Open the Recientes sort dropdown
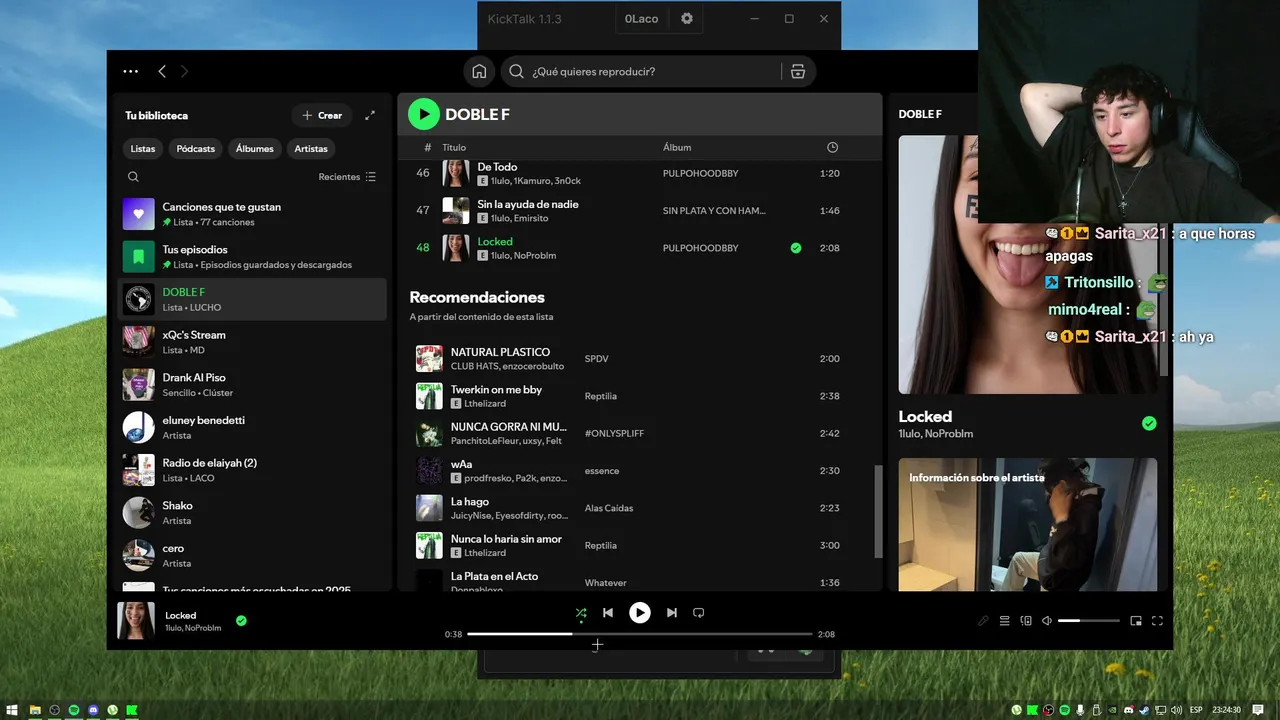This screenshot has width=1280, height=720. (x=347, y=177)
